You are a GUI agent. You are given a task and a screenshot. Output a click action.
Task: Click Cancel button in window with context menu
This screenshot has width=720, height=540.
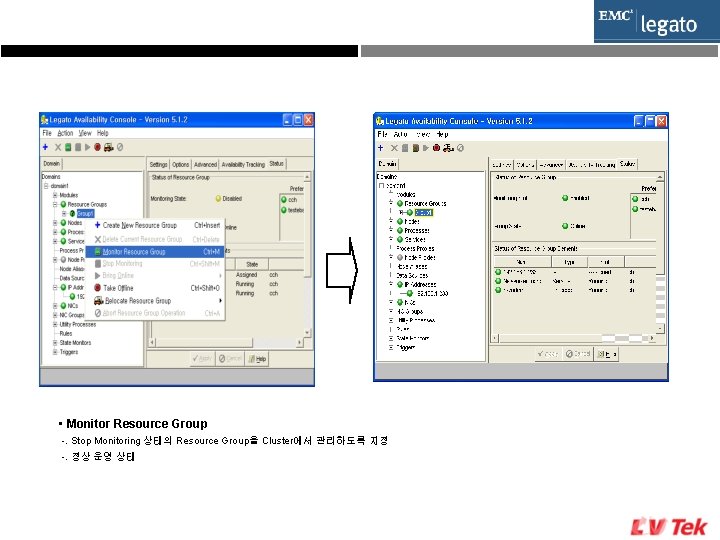pos(230,359)
